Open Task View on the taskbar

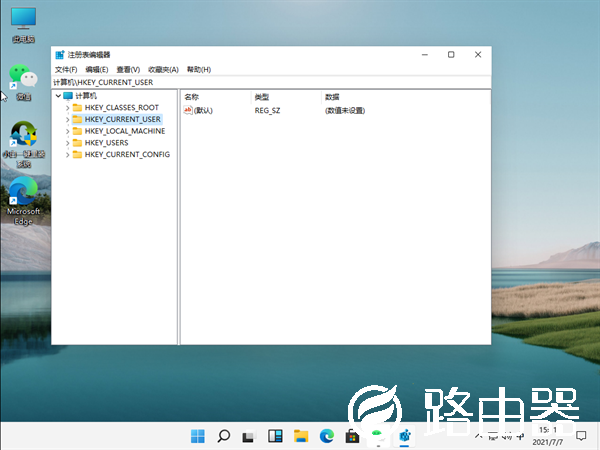[x=249, y=436]
